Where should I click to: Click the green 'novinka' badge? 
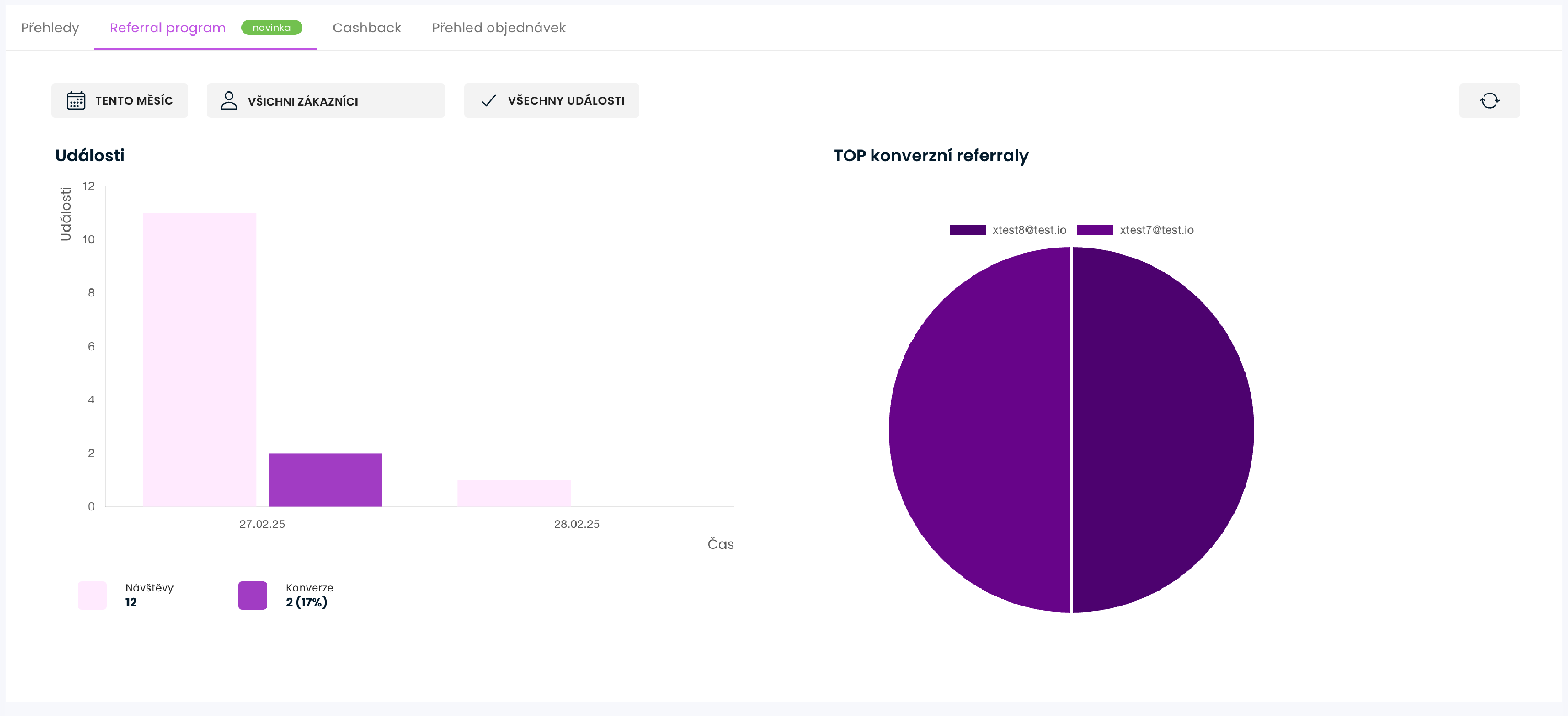(271, 27)
